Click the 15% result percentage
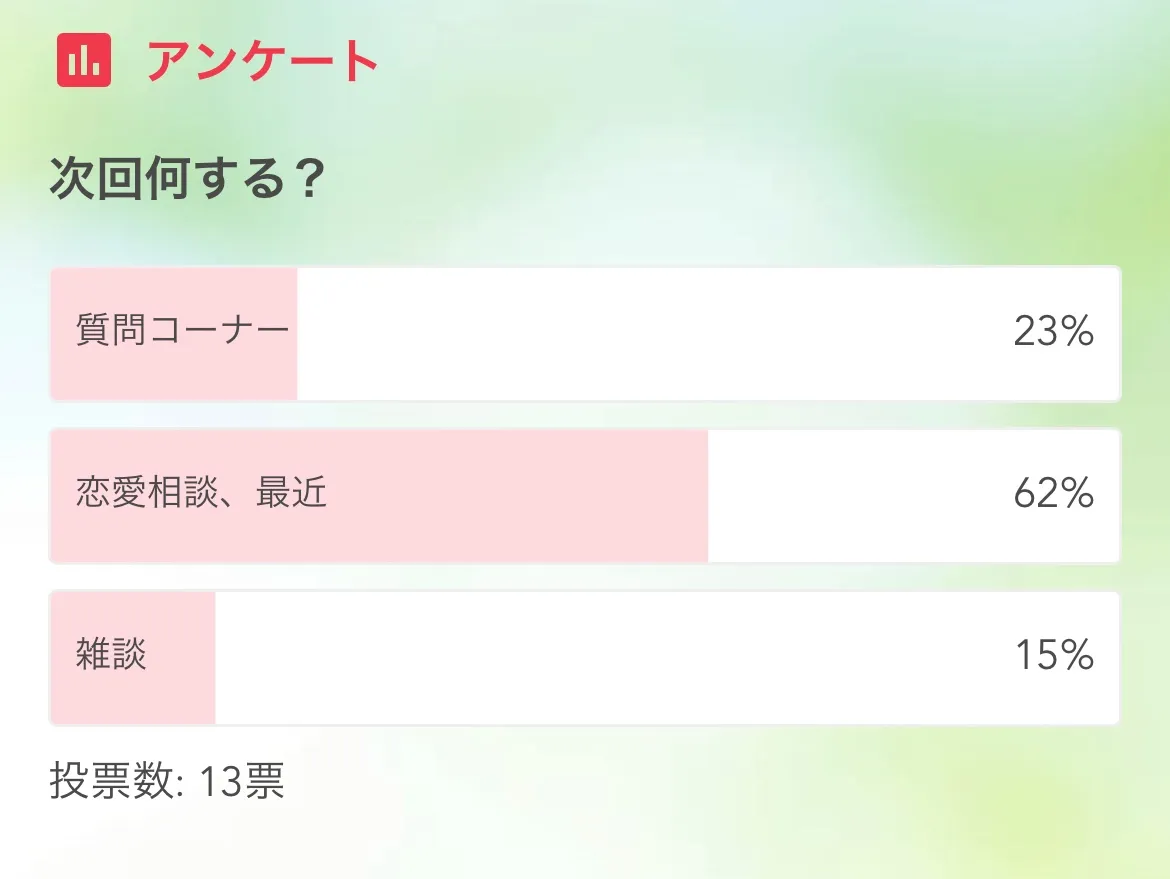This screenshot has height=879, width=1170. pyautogui.click(x=1054, y=656)
